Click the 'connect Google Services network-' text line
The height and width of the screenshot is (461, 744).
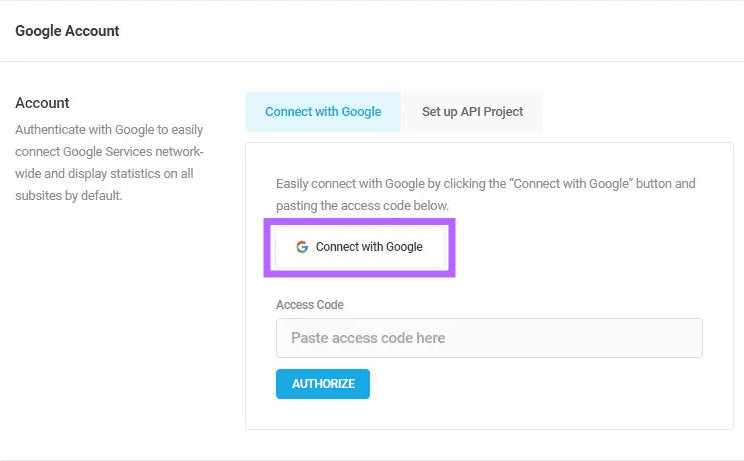(109, 152)
